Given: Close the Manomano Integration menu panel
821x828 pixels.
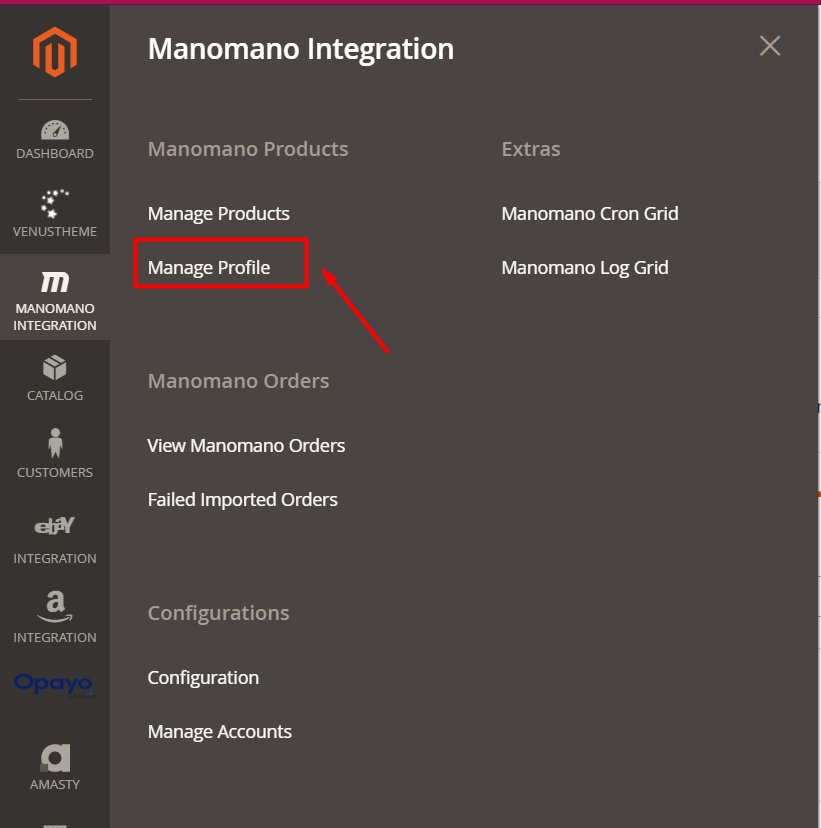Looking at the screenshot, I should point(770,46).
